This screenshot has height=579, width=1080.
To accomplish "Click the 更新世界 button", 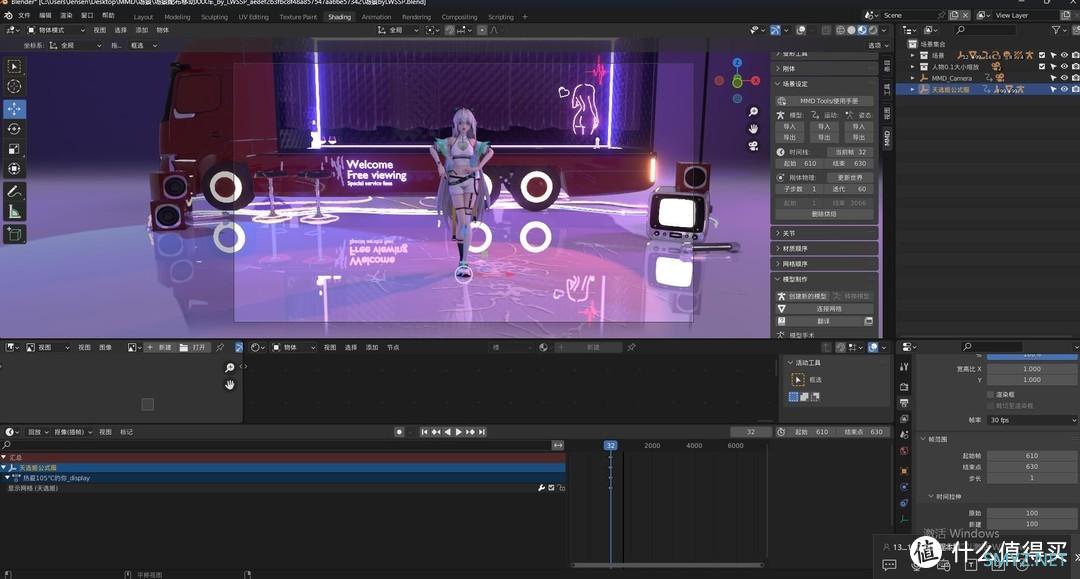I will (x=850, y=178).
